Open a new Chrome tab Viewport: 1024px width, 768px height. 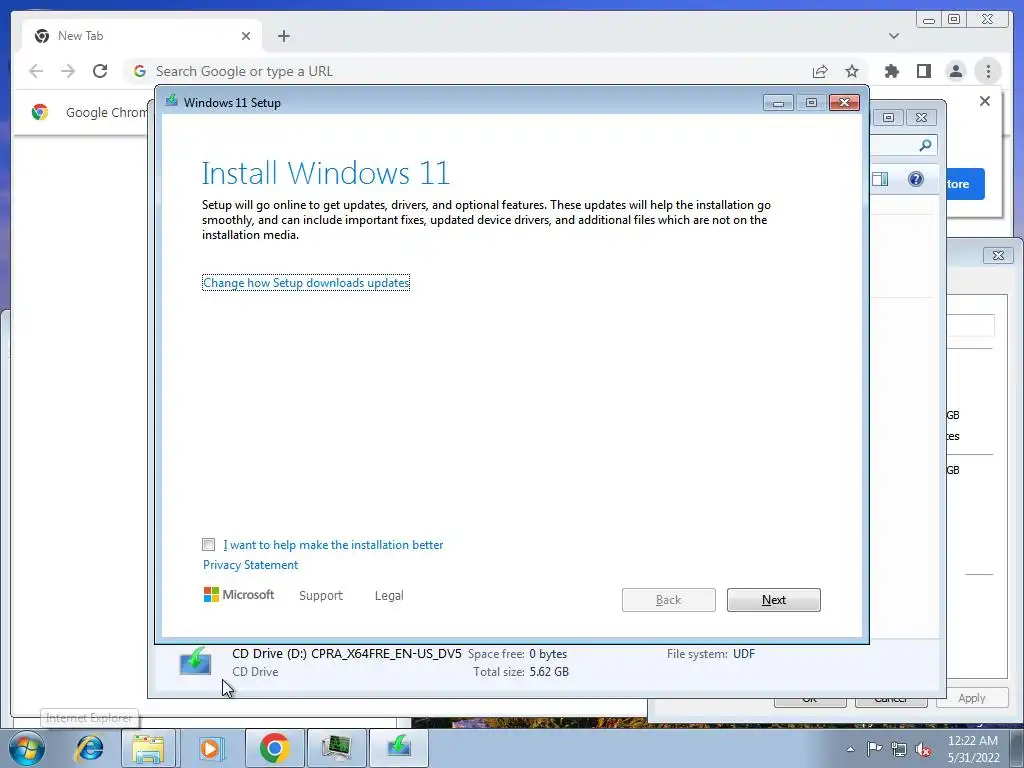coord(283,36)
